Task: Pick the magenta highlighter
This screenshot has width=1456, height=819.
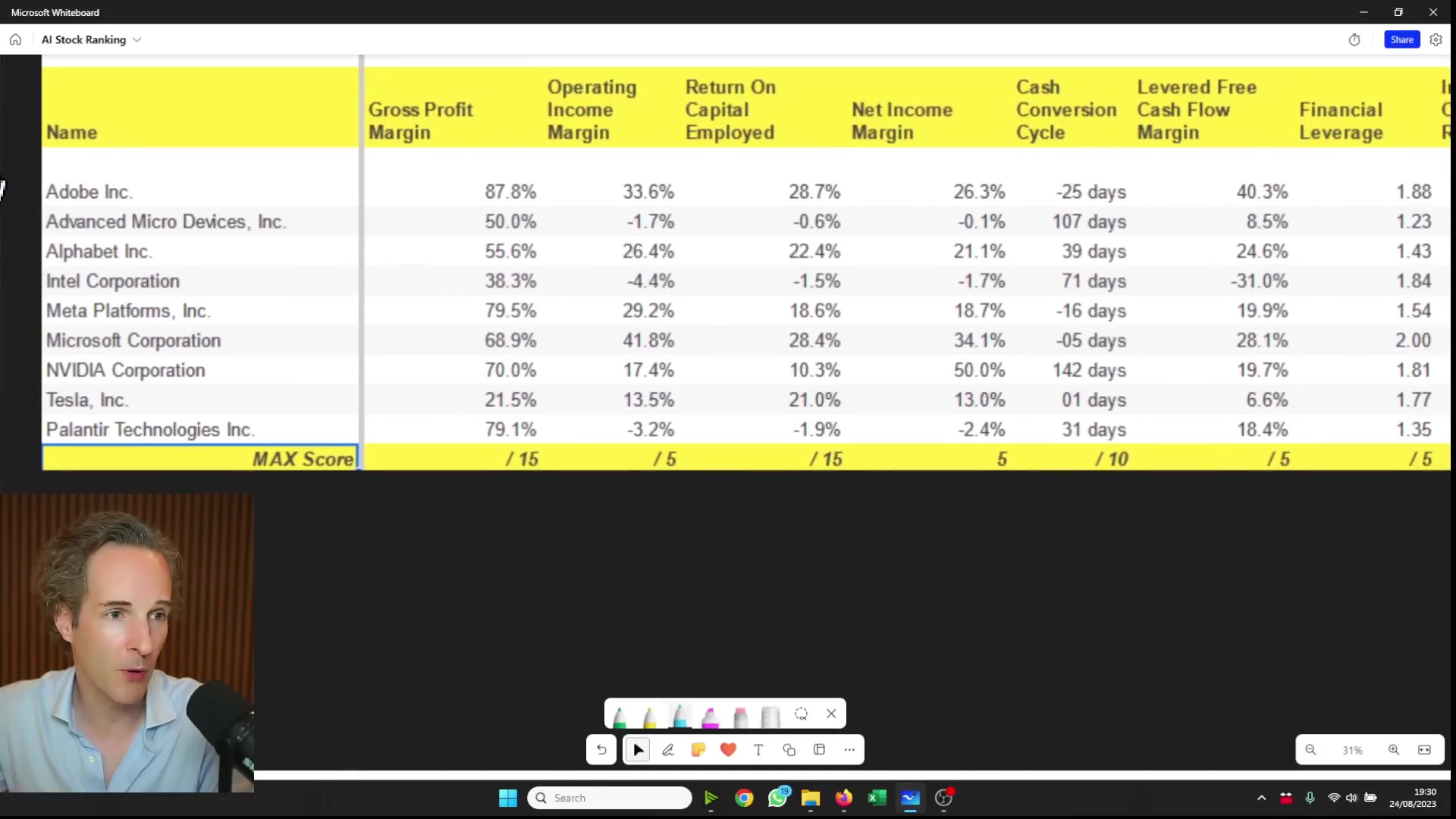Action: coord(711,716)
